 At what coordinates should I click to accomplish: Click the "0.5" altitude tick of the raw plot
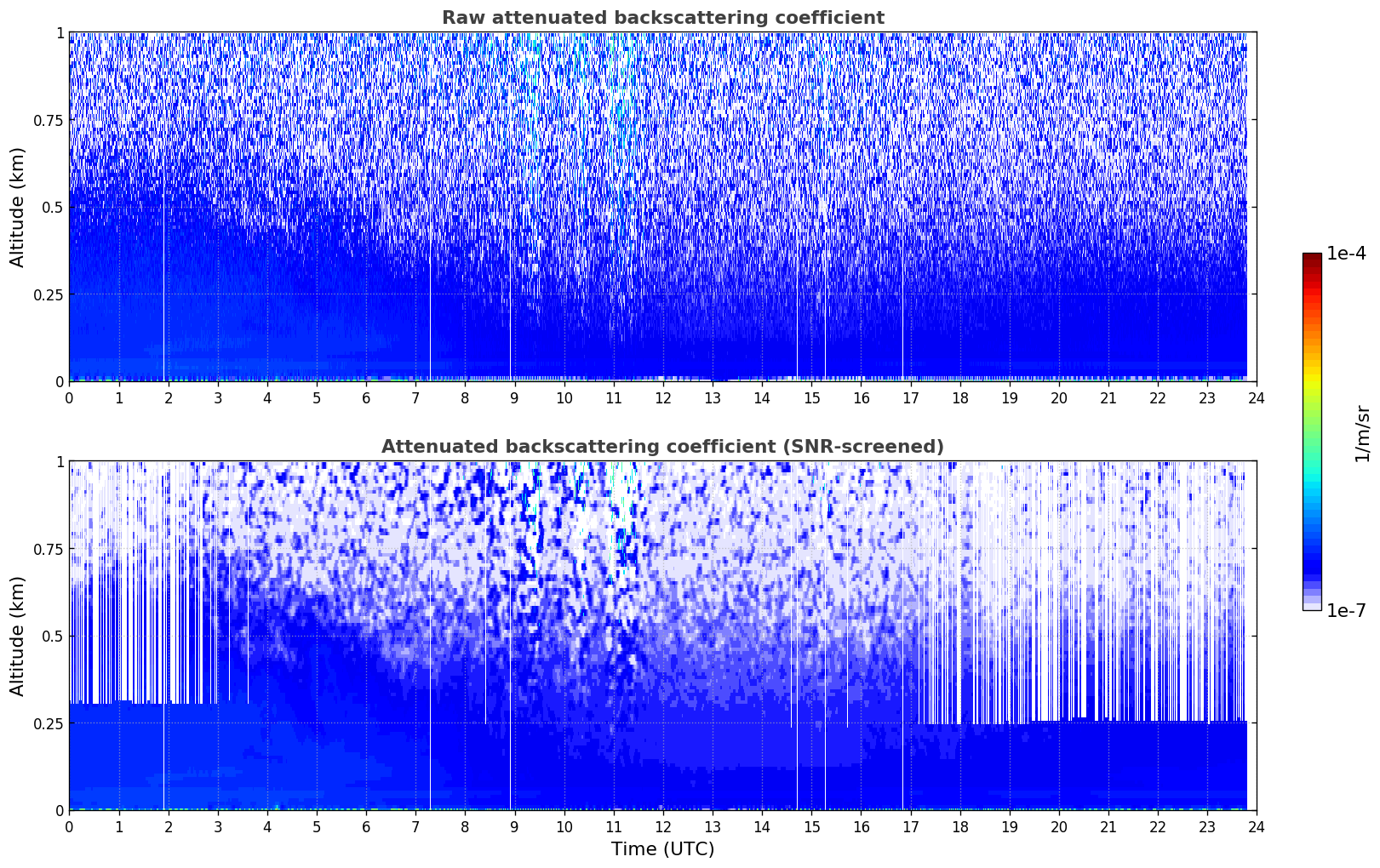click(x=53, y=207)
